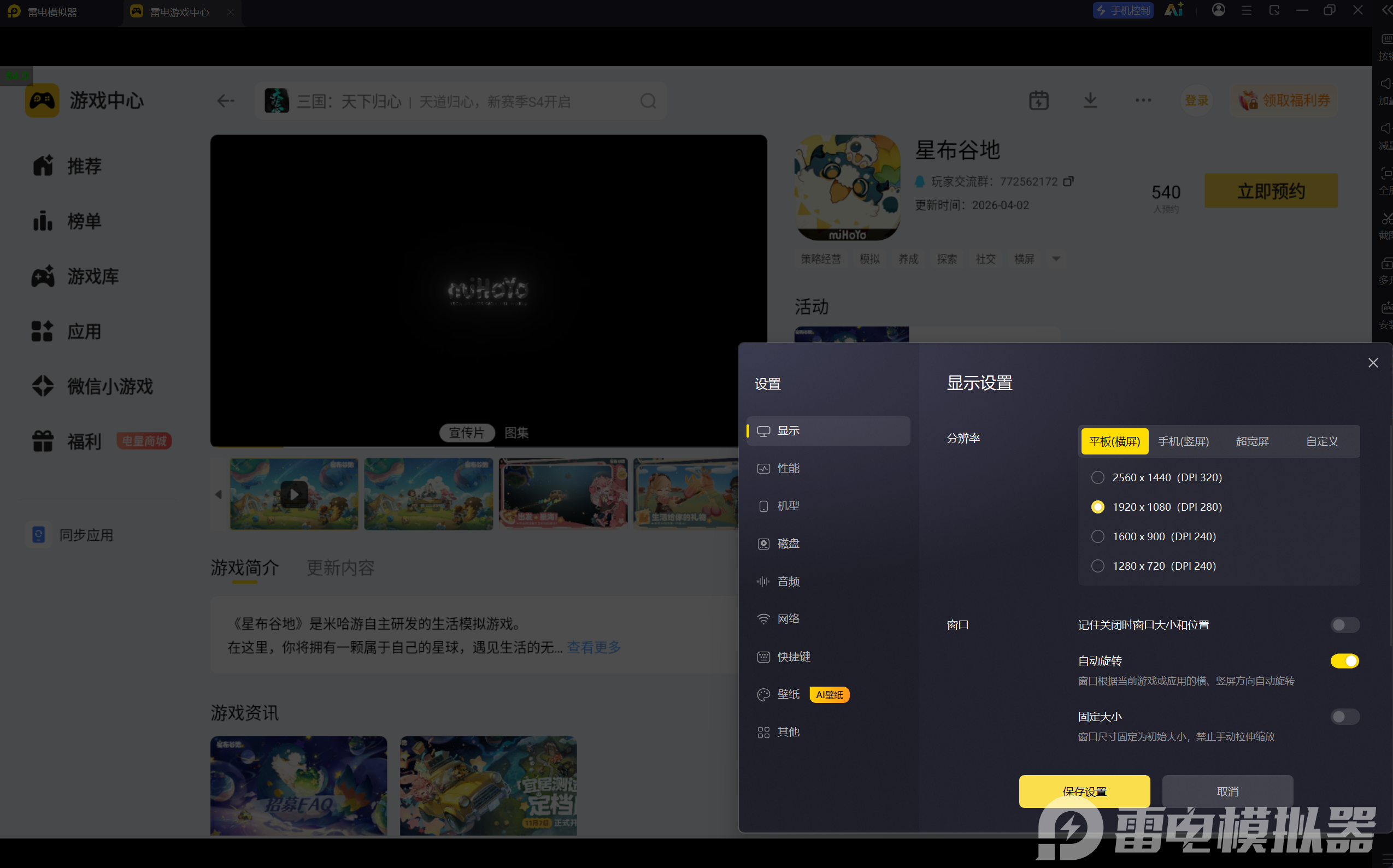
Task: Show previous thumbnails with left arrow
Action: pos(218,494)
